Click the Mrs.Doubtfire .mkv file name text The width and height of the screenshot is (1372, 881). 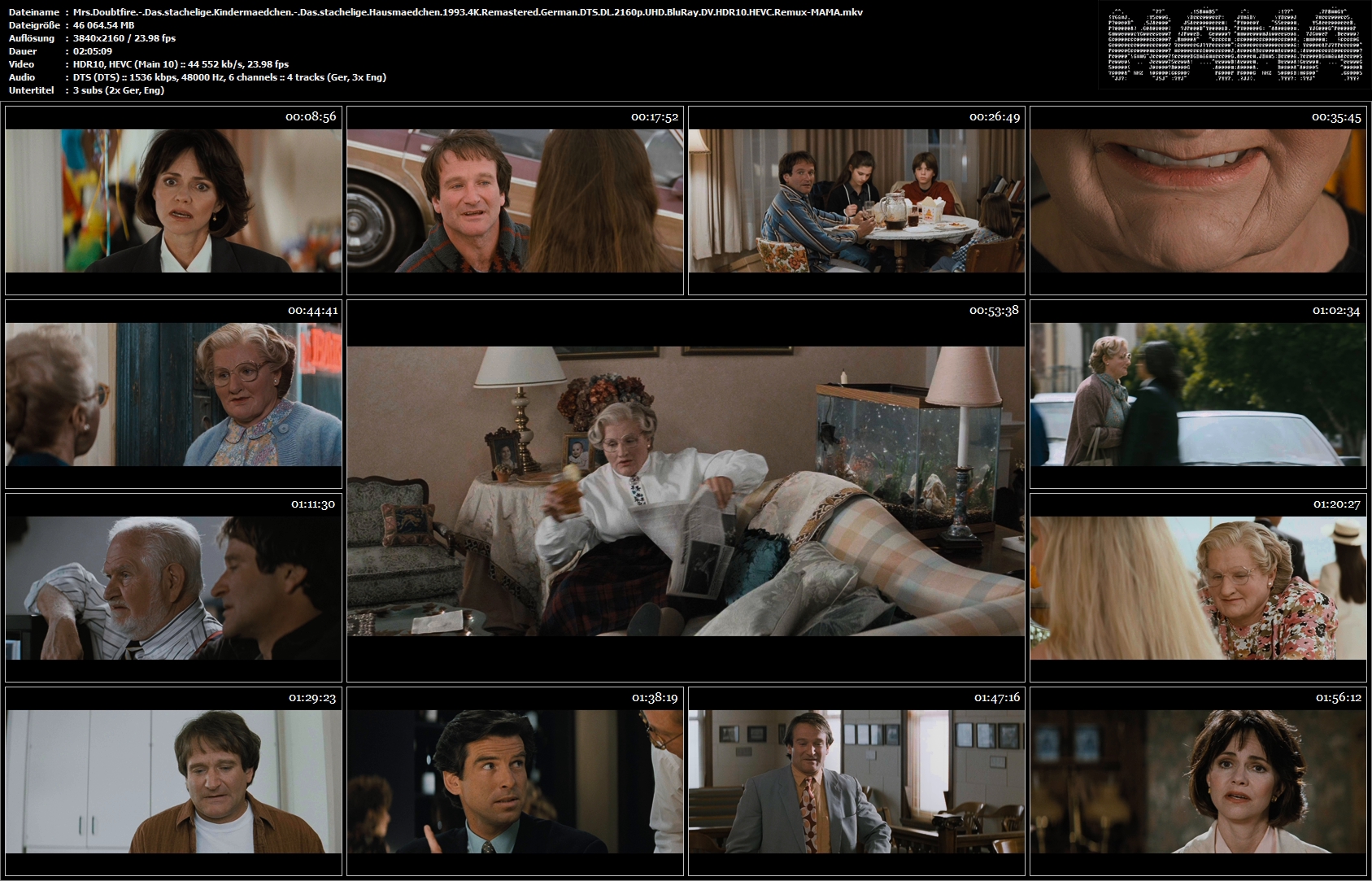click(x=468, y=12)
